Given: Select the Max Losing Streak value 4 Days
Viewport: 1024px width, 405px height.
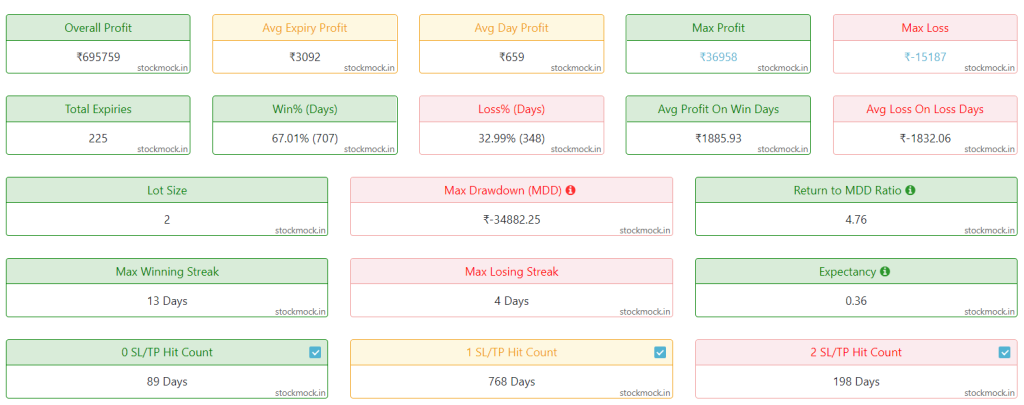Looking at the screenshot, I should [x=511, y=301].
